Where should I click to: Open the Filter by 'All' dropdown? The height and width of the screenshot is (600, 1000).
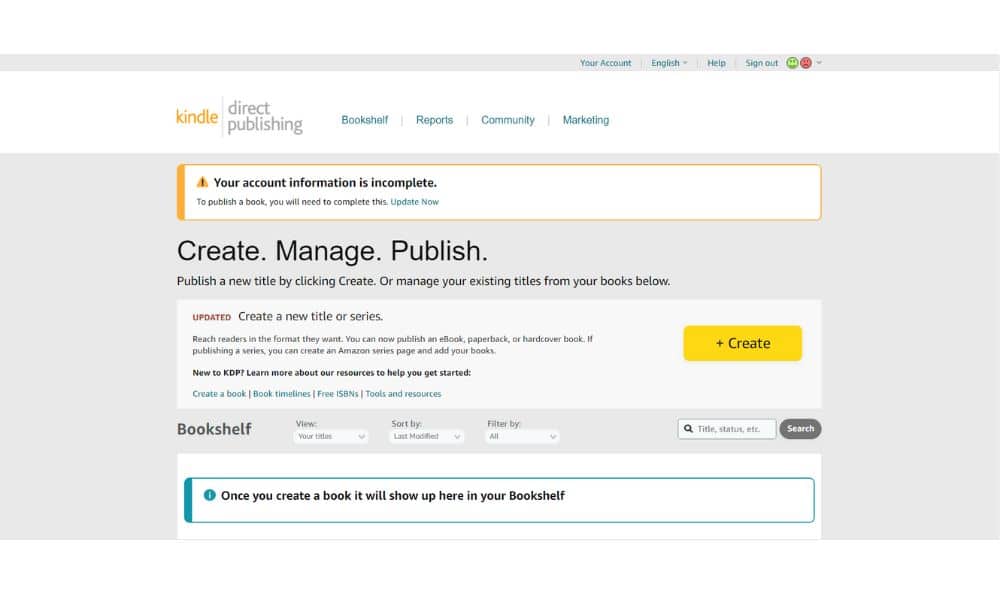point(522,436)
